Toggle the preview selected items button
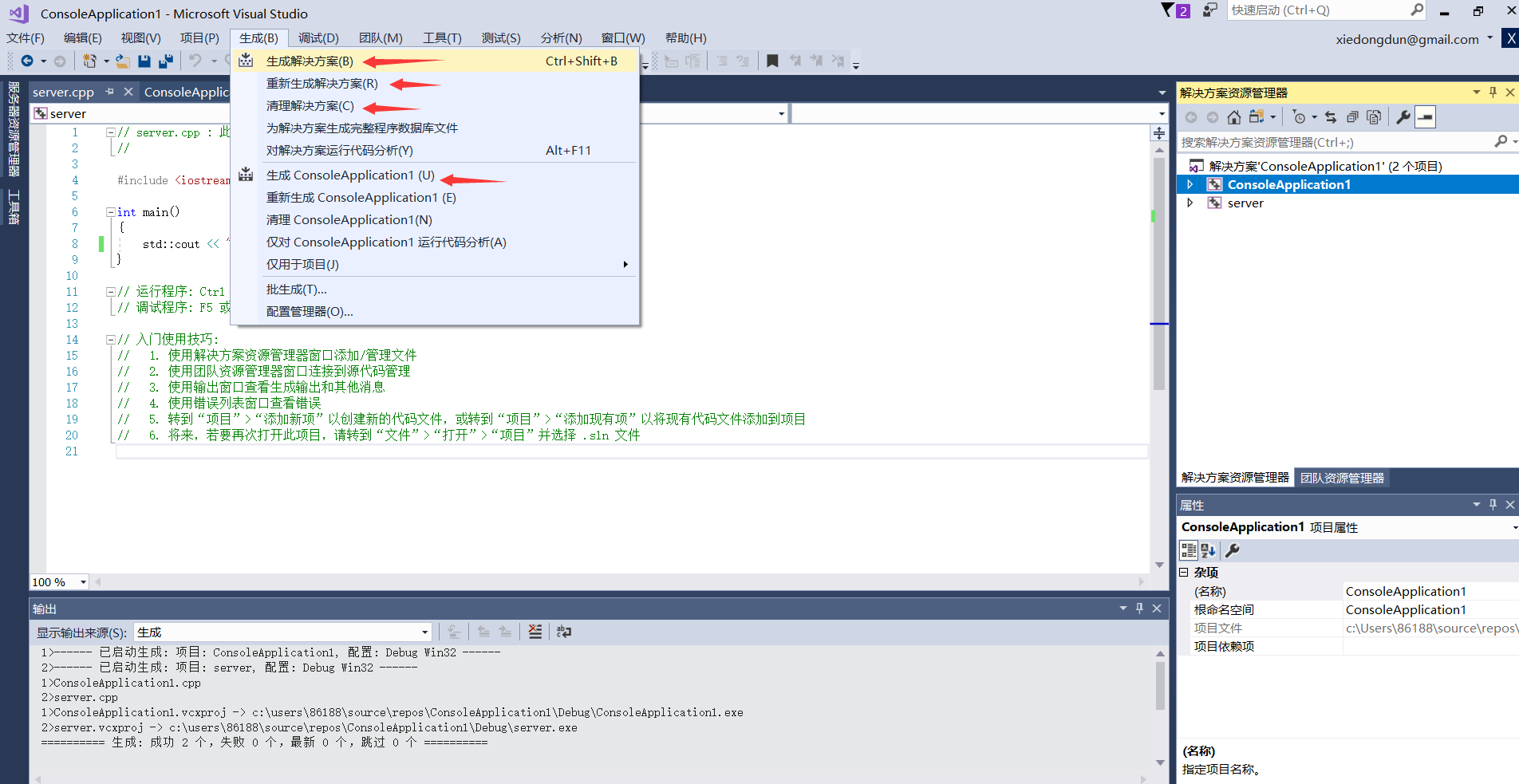The height and width of the screenshot is (784, 1519). [x=1426, y=117]
